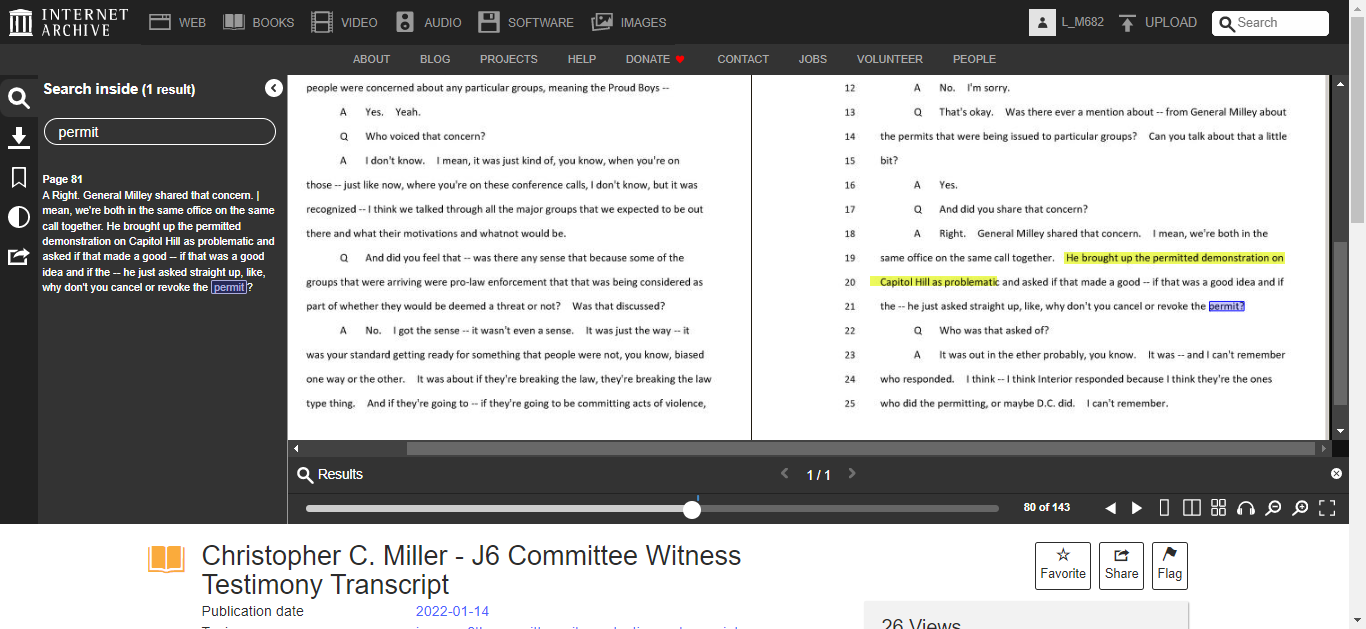Open the Help link

(x=582, y=59)
